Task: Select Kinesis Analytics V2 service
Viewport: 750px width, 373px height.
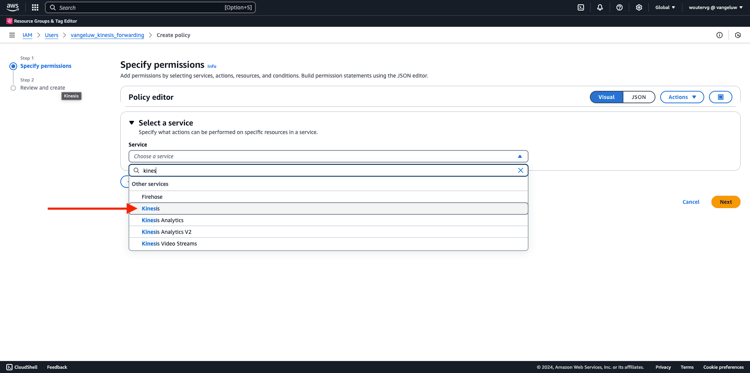Action: pos(328,232)
